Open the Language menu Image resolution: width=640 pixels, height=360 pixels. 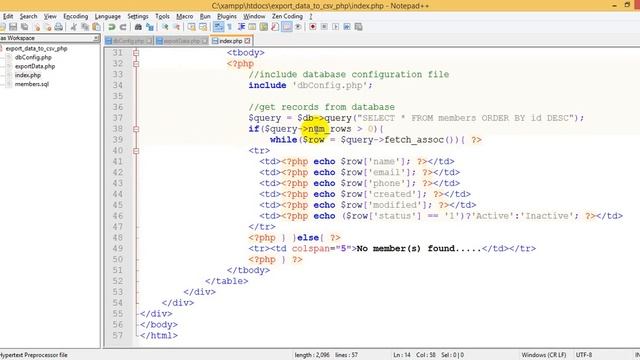pos(108,16)
